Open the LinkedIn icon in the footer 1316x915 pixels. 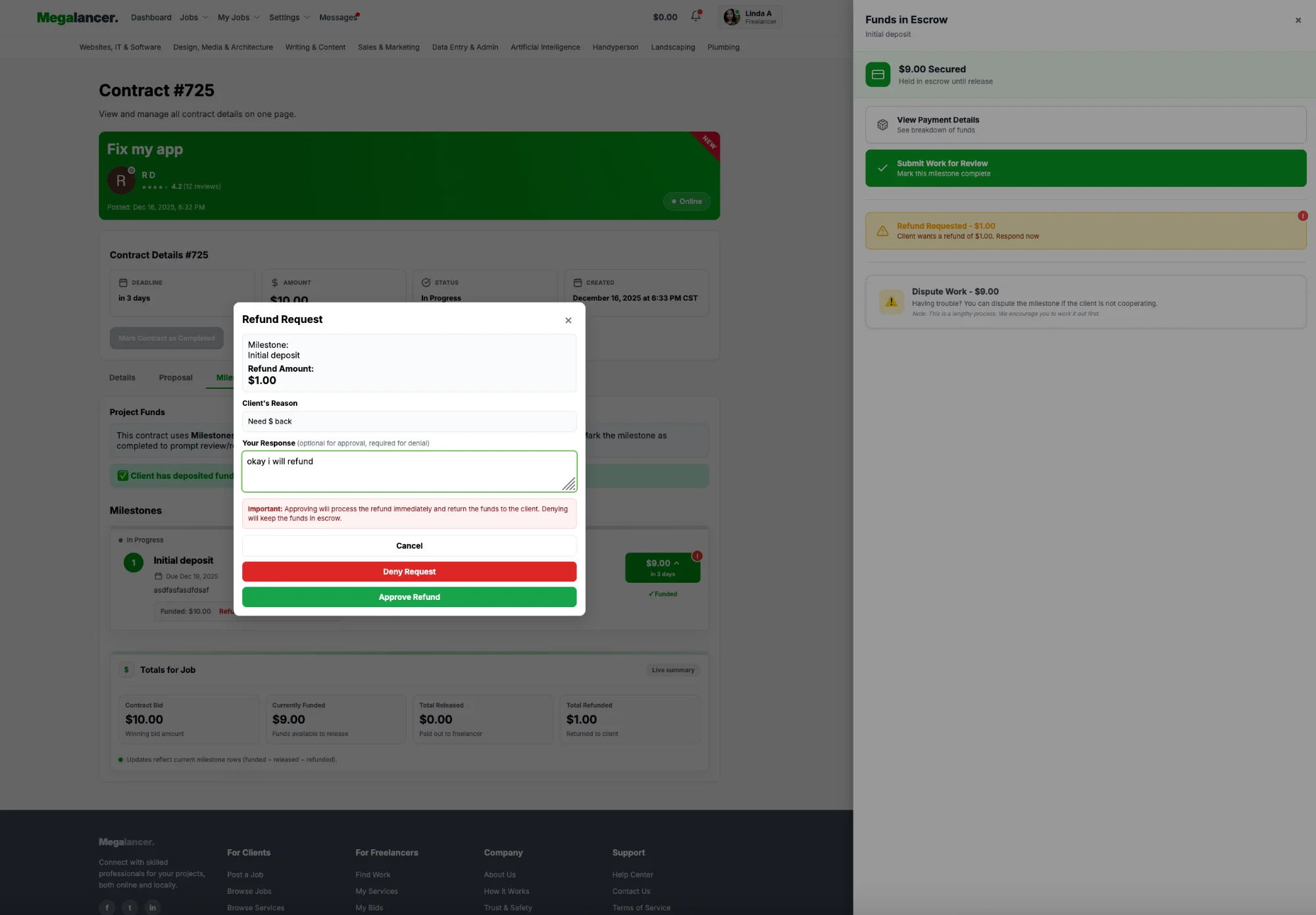(153, 906)
